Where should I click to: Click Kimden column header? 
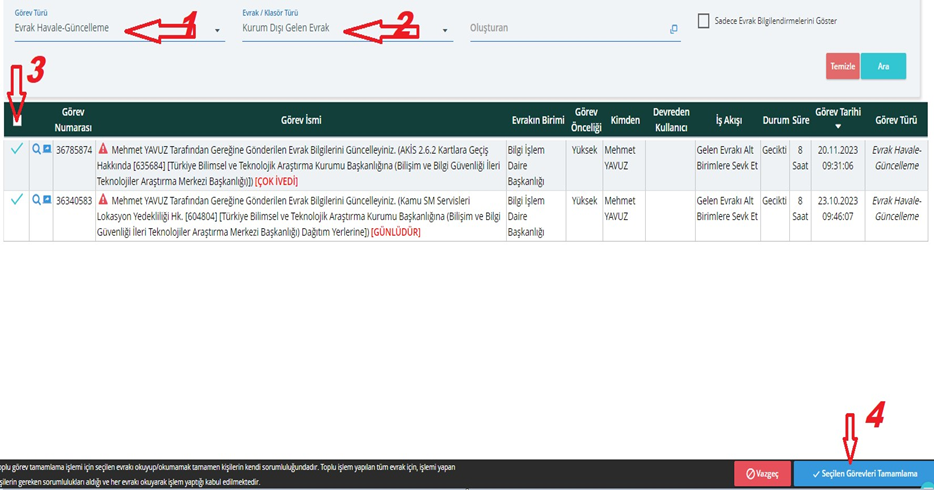(x=625, y=120)
